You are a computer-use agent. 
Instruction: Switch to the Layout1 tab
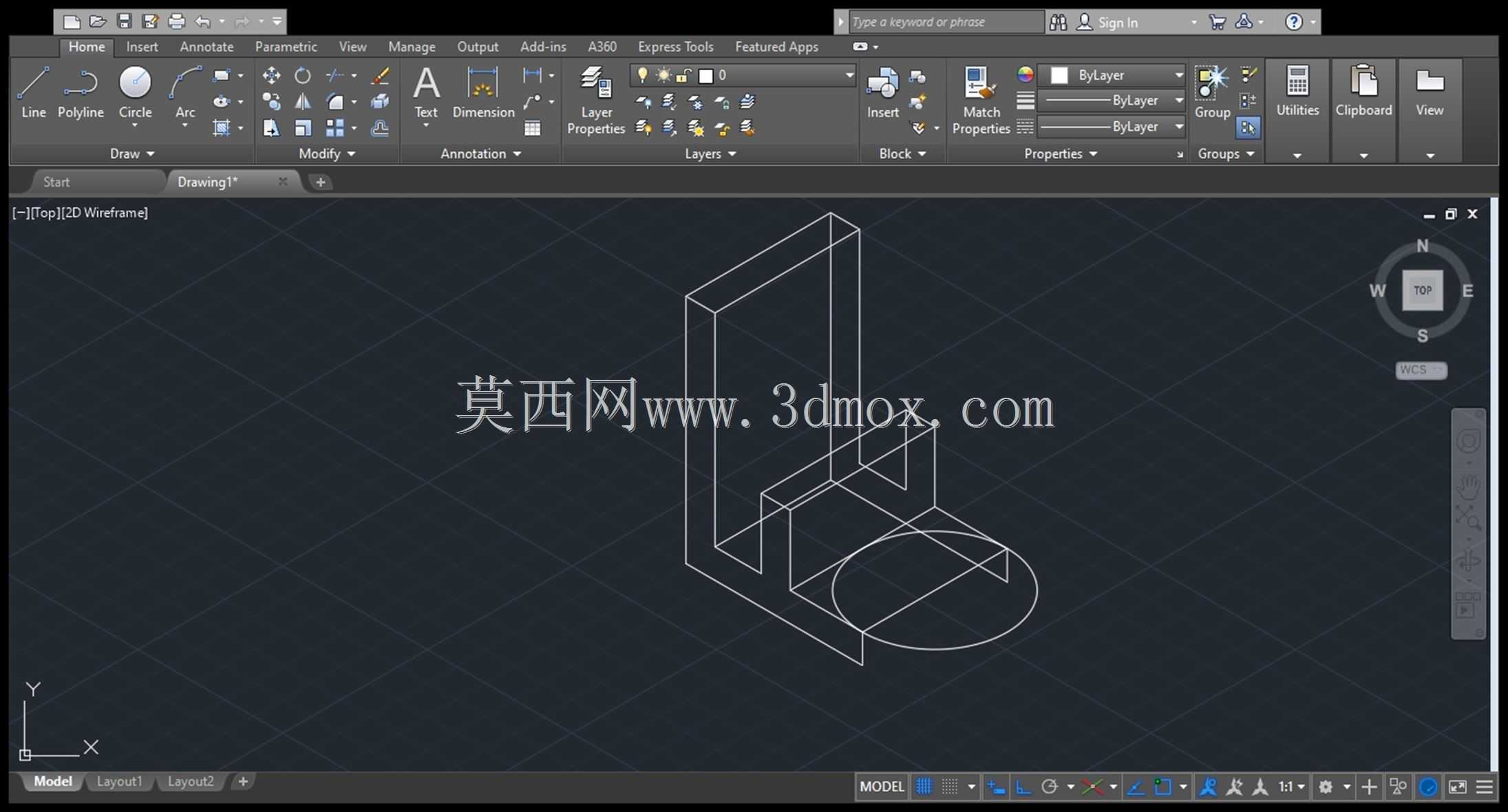119,781
